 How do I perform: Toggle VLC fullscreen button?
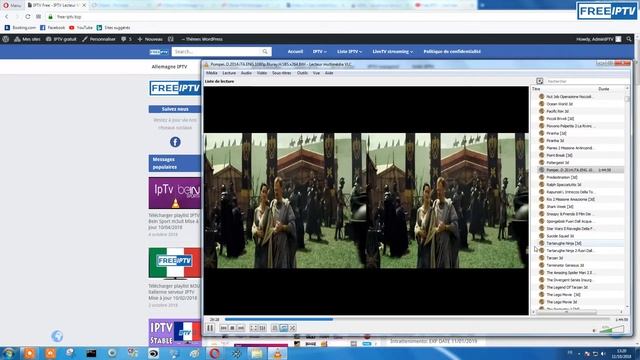[253, 328]
